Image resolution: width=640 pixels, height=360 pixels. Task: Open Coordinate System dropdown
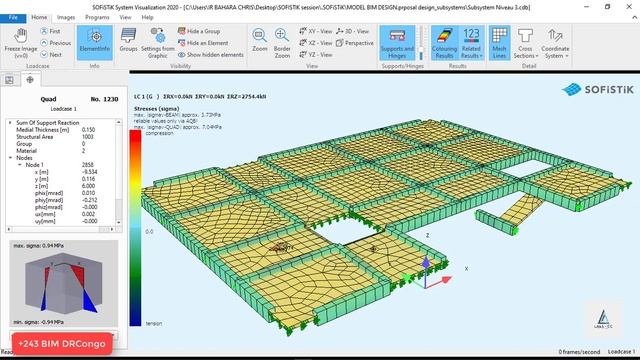(x=555, y=42)
